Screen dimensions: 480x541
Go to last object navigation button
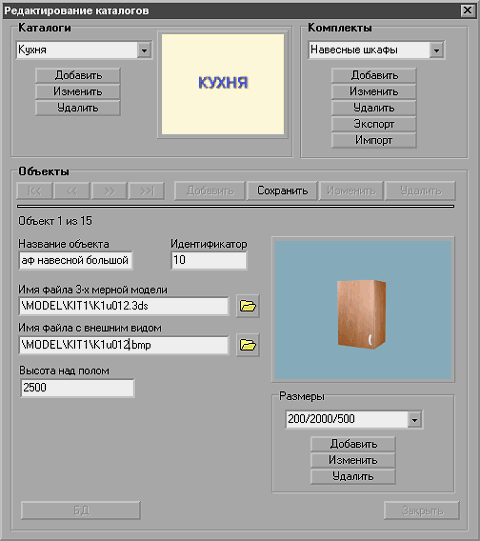(147, 191)
